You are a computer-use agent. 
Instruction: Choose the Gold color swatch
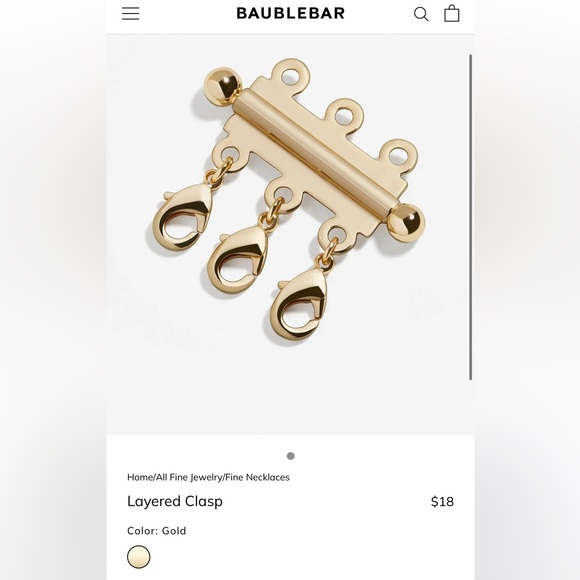tap(139, 557)
